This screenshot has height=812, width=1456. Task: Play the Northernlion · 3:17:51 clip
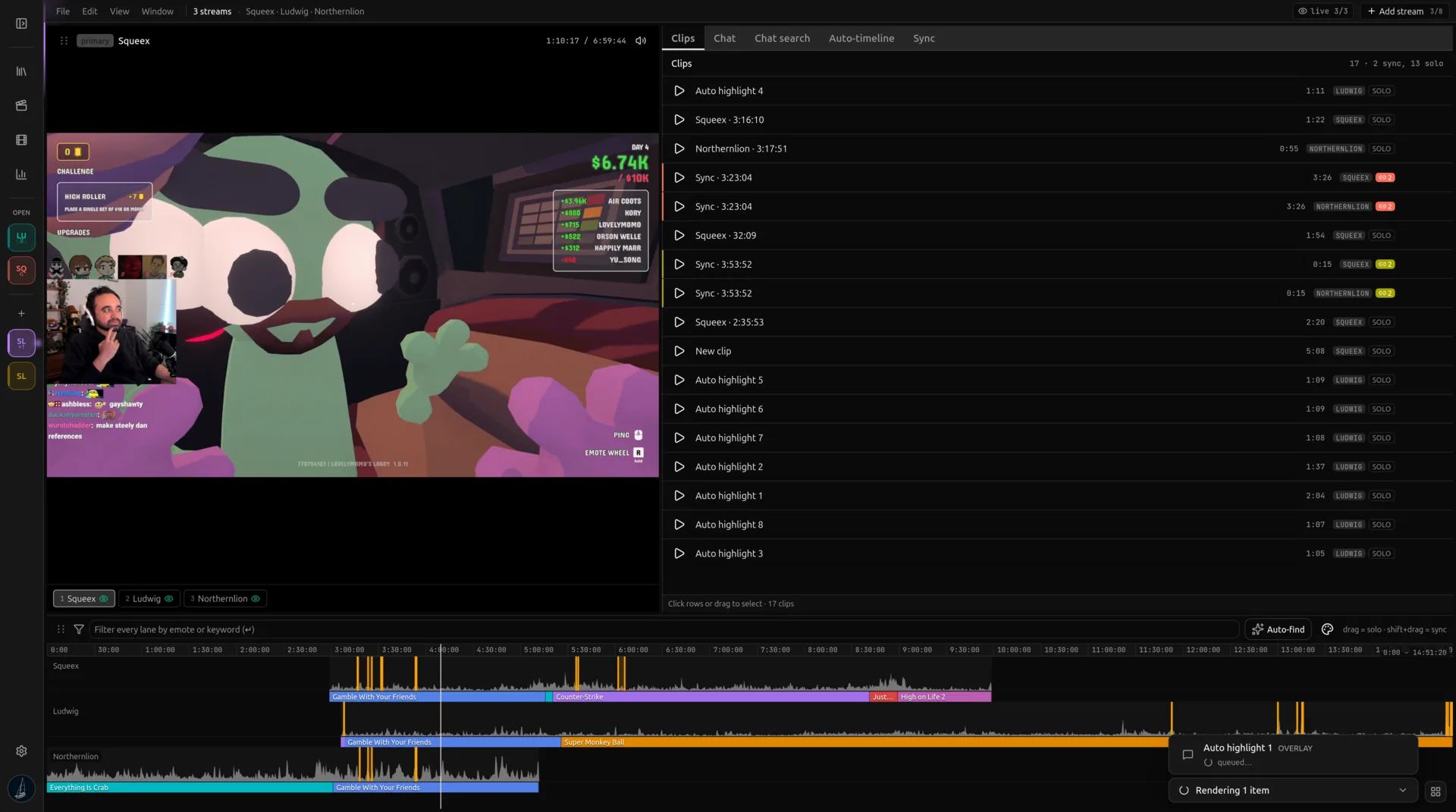point(679,149)
